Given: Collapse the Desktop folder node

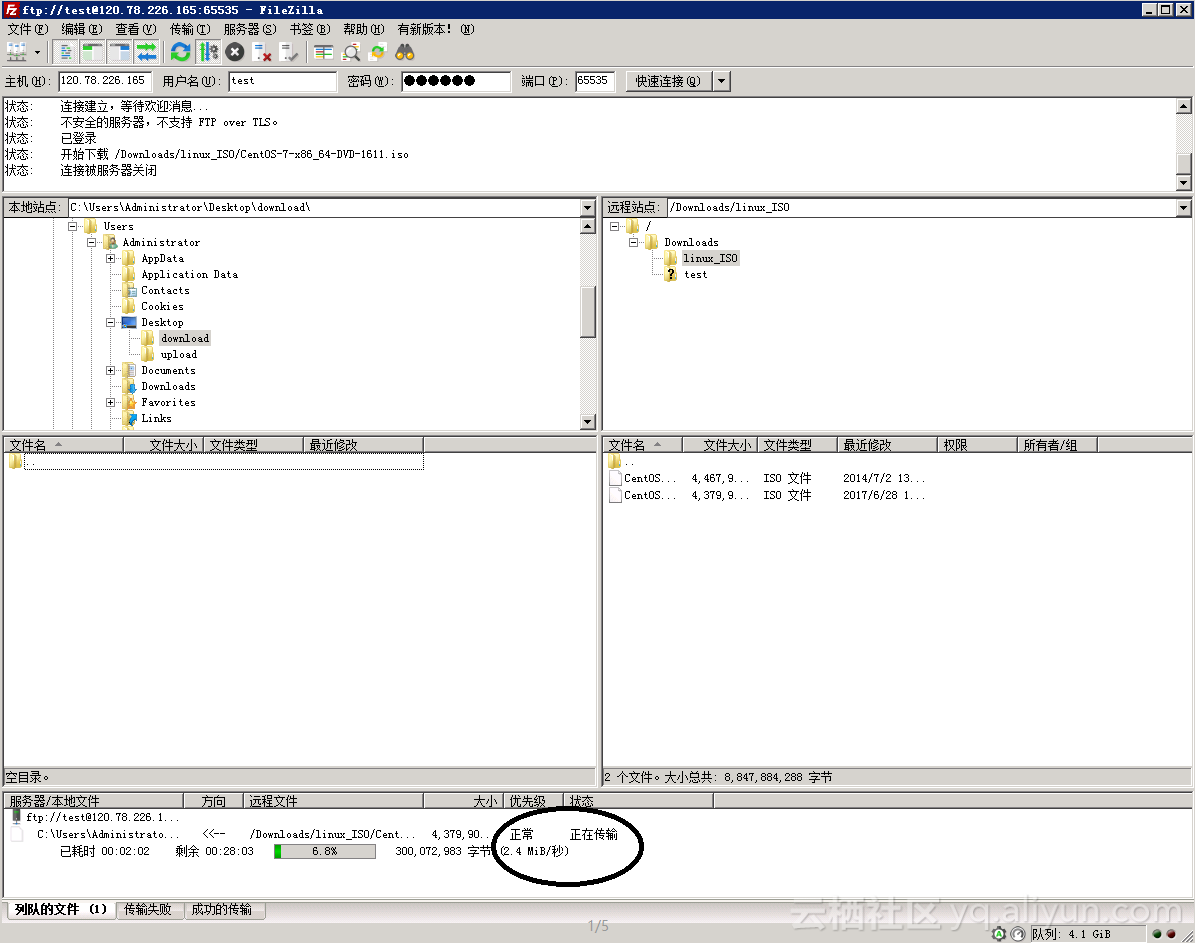Looking at the screenshot, I should (111, 322).
